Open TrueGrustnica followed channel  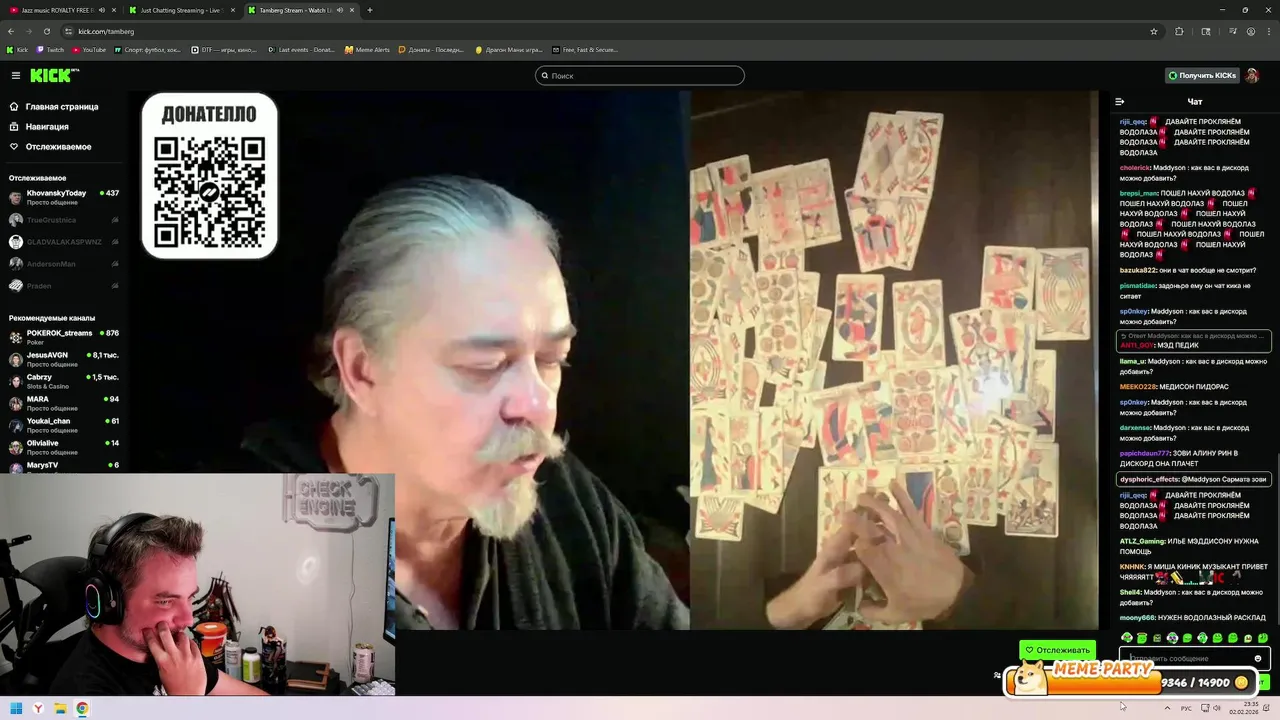(x=64, y=219)
